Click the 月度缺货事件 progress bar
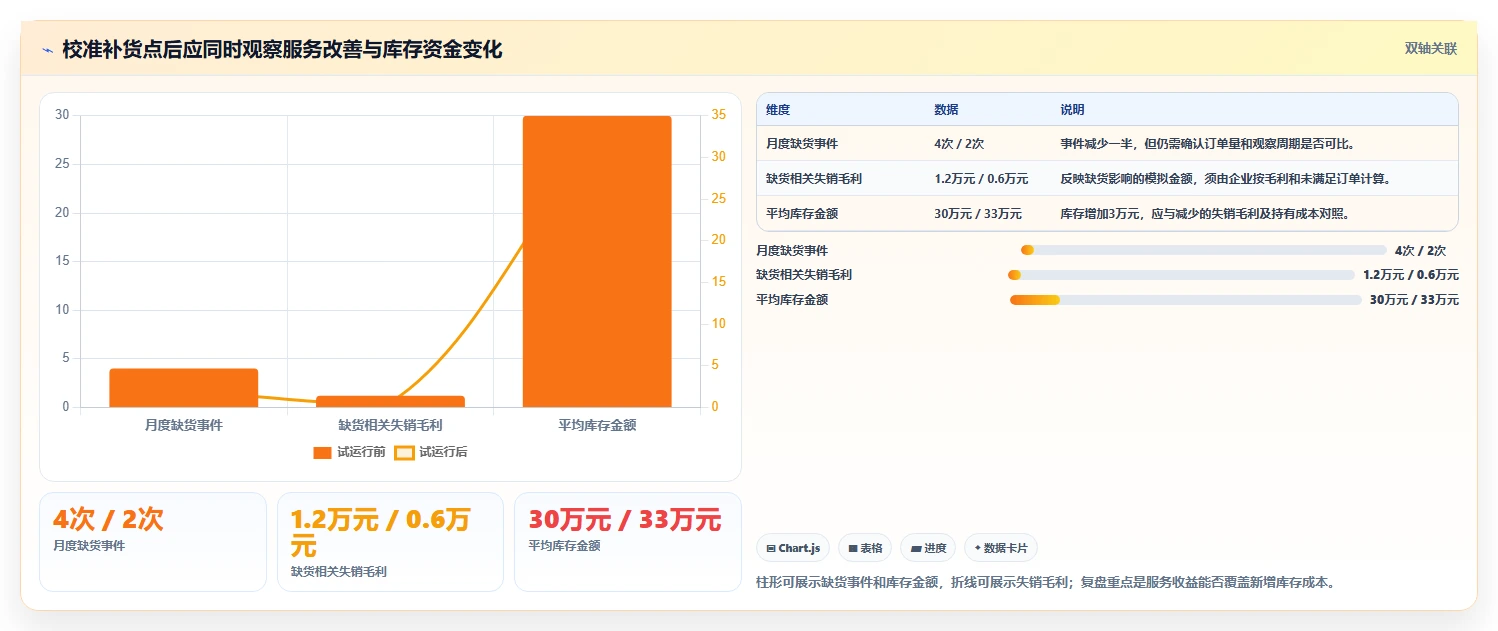Viewport: 1498px width, 631px height. tap(1204, 250)
